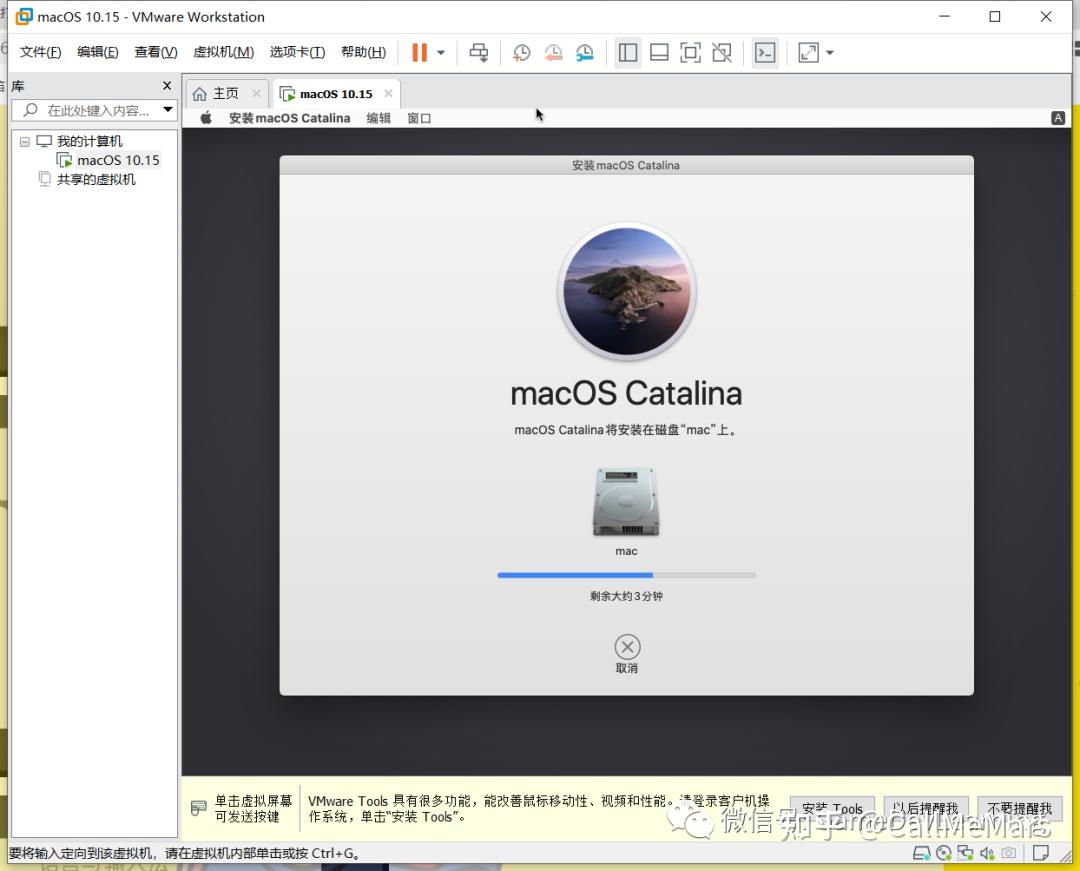Close the macOS 10.15 tab

(x=388, y=93)
